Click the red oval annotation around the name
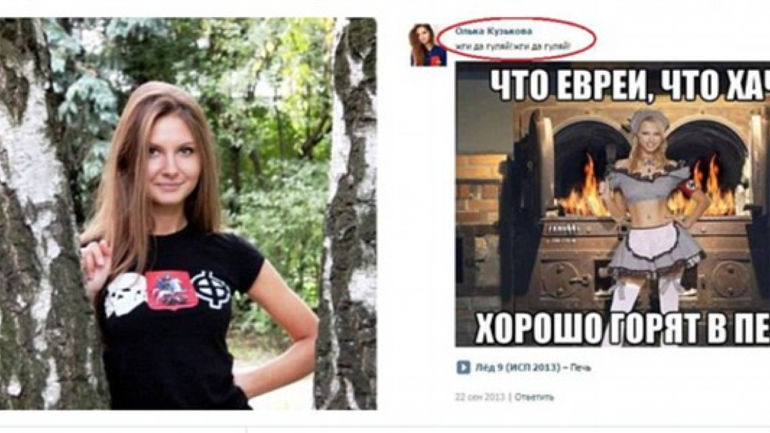The width and height of the screenshot is (770, 433). click(x=516, y=39)
